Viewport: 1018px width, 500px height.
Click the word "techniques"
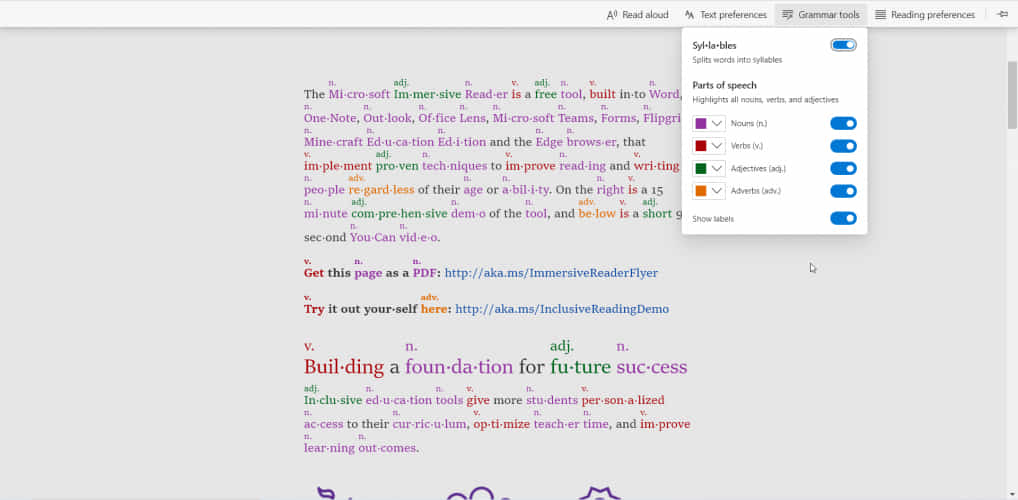click(x=454, y=166)
